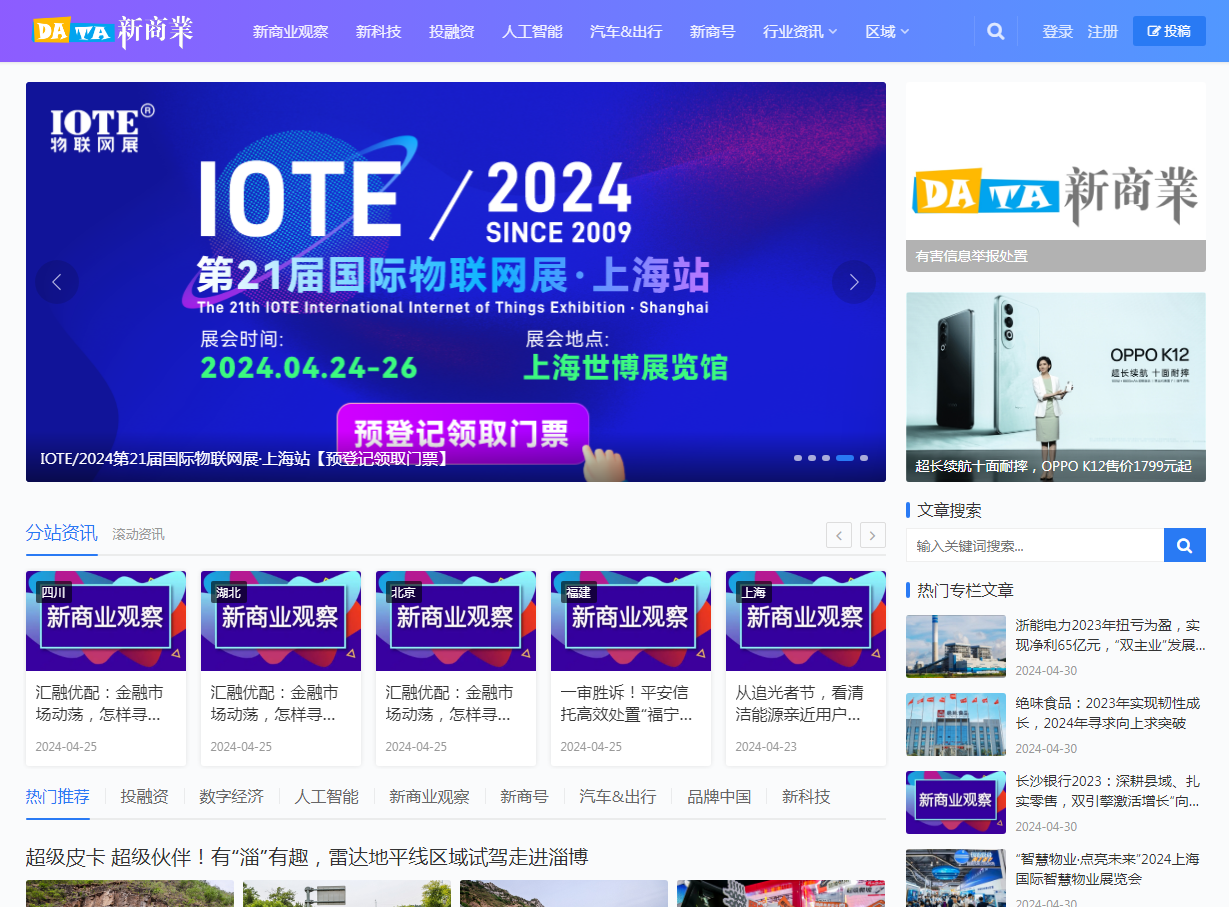
Task: Submit the article search with blue magnifier button
Action: pyautogui.click(x=1185, y=545)
